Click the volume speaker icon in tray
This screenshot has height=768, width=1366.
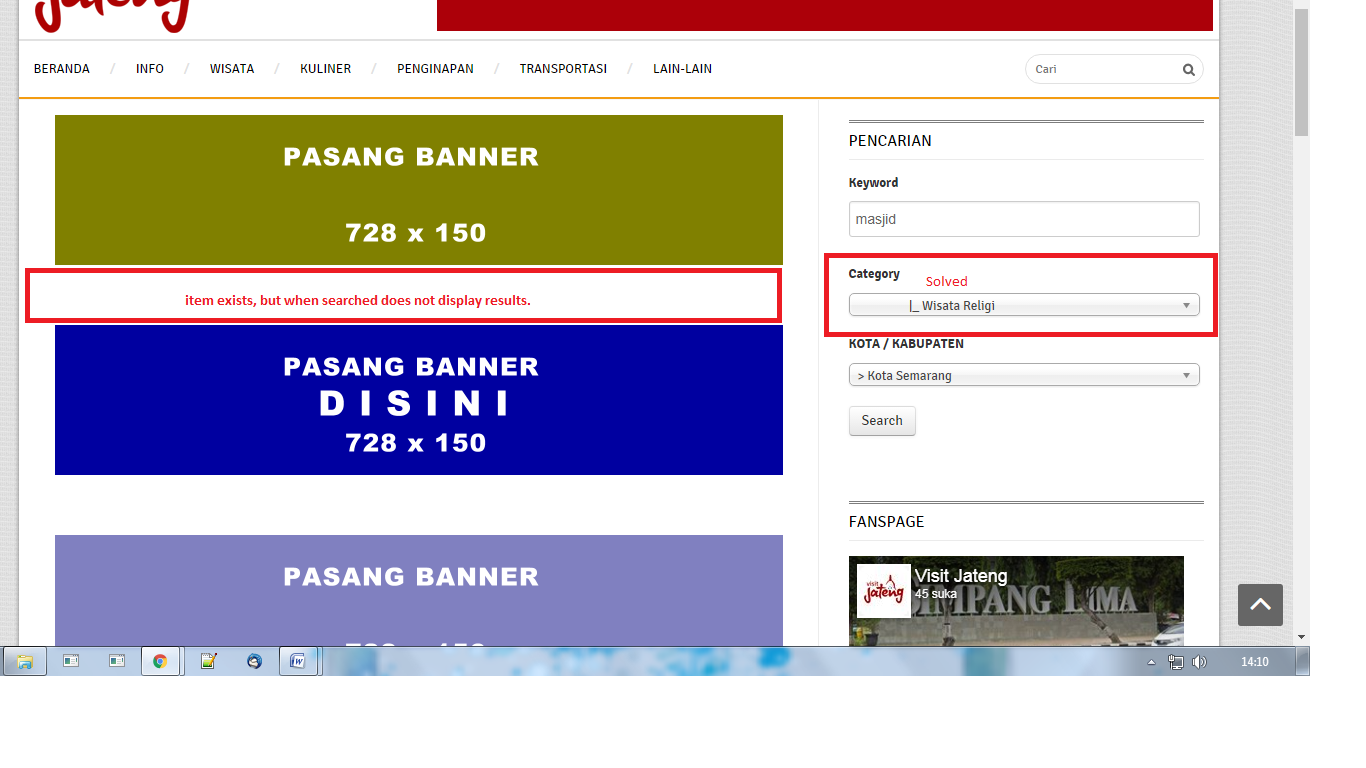(x=1199, y=662)
